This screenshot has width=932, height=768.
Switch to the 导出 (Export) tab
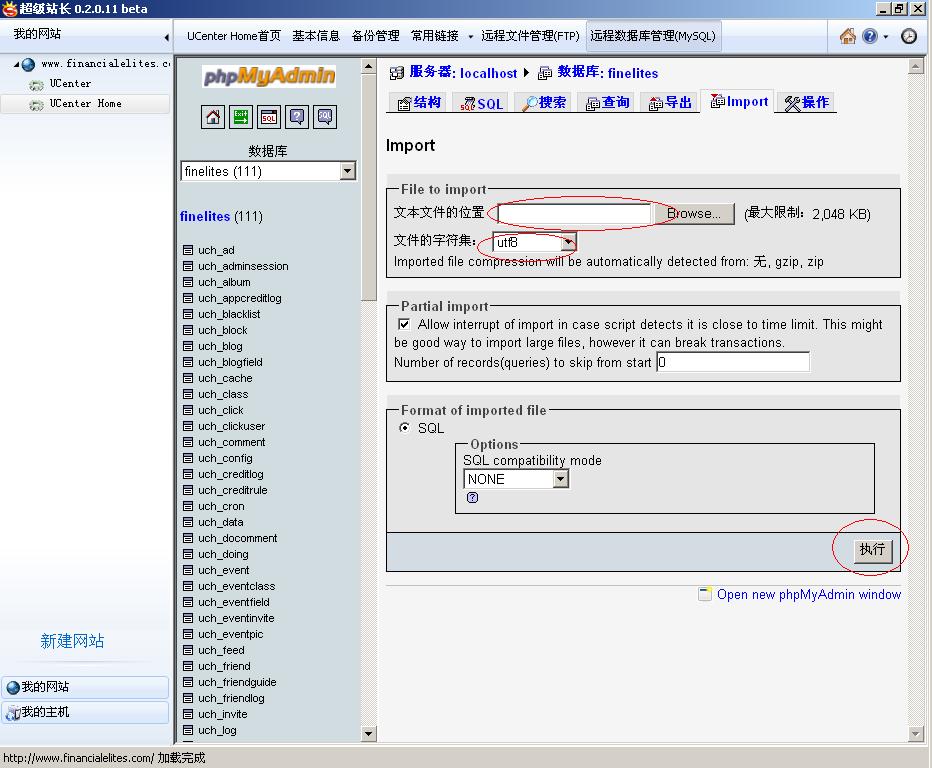pos(670,102)
